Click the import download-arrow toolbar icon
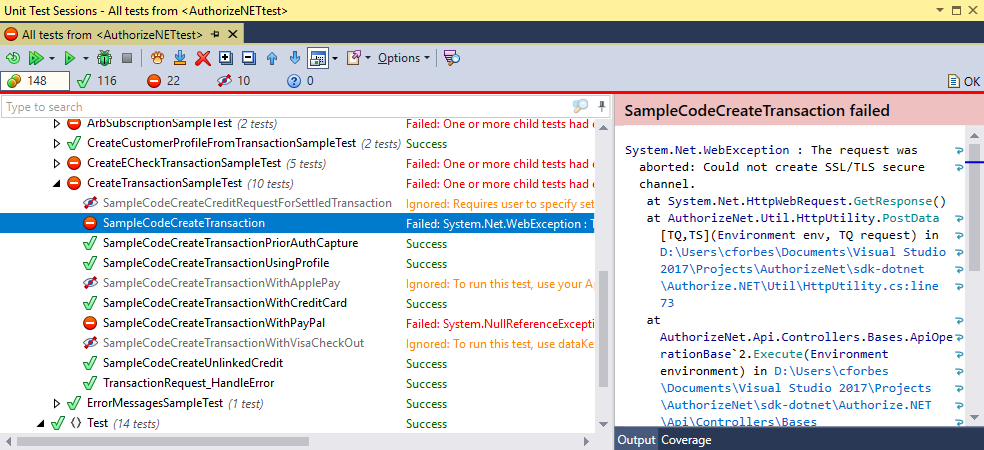This screenshot has width=984, height=450. (180, 58)
